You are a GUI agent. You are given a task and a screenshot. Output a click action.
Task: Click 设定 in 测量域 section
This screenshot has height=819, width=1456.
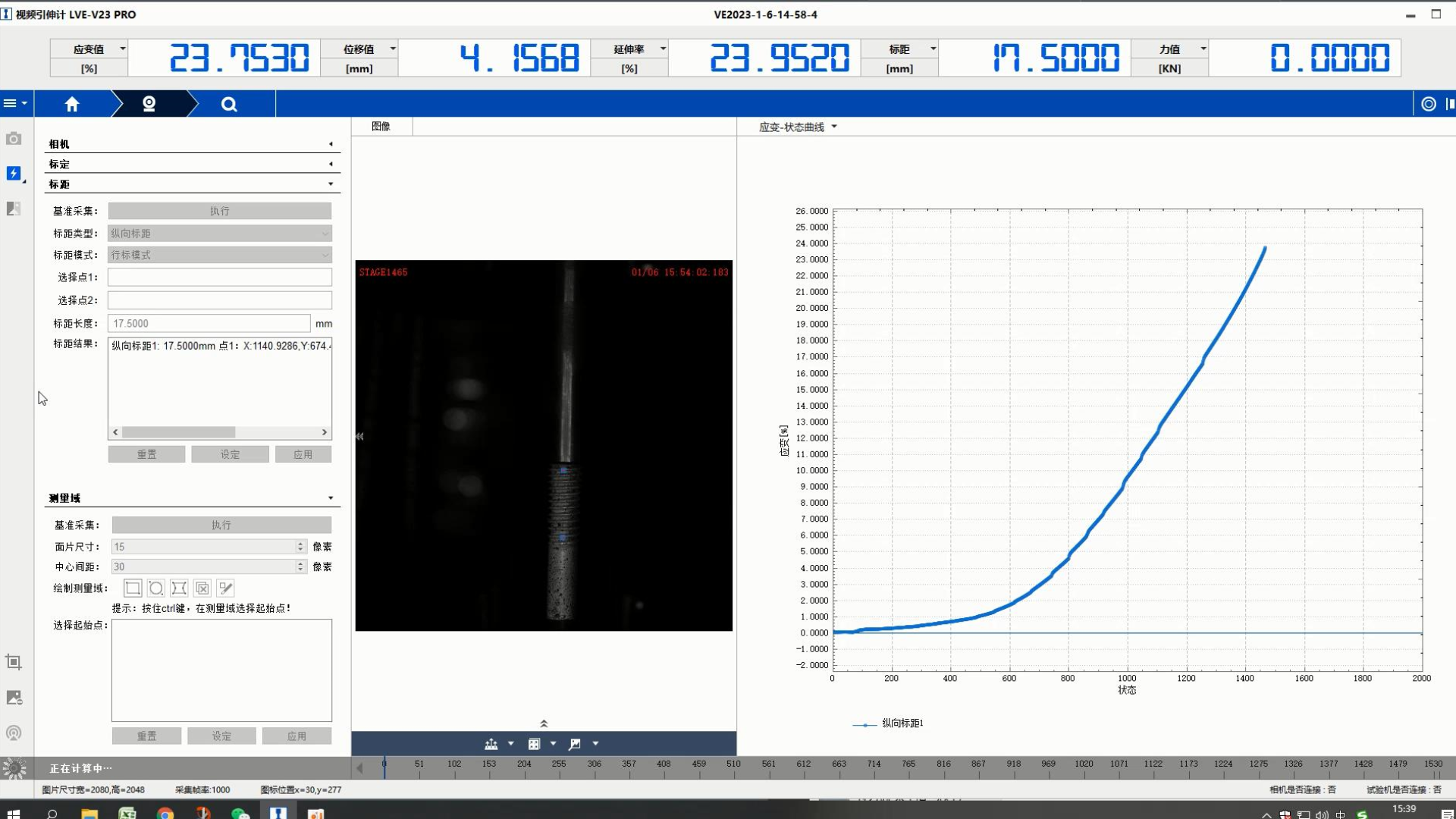pyautogui.click(x=222, y=736)
